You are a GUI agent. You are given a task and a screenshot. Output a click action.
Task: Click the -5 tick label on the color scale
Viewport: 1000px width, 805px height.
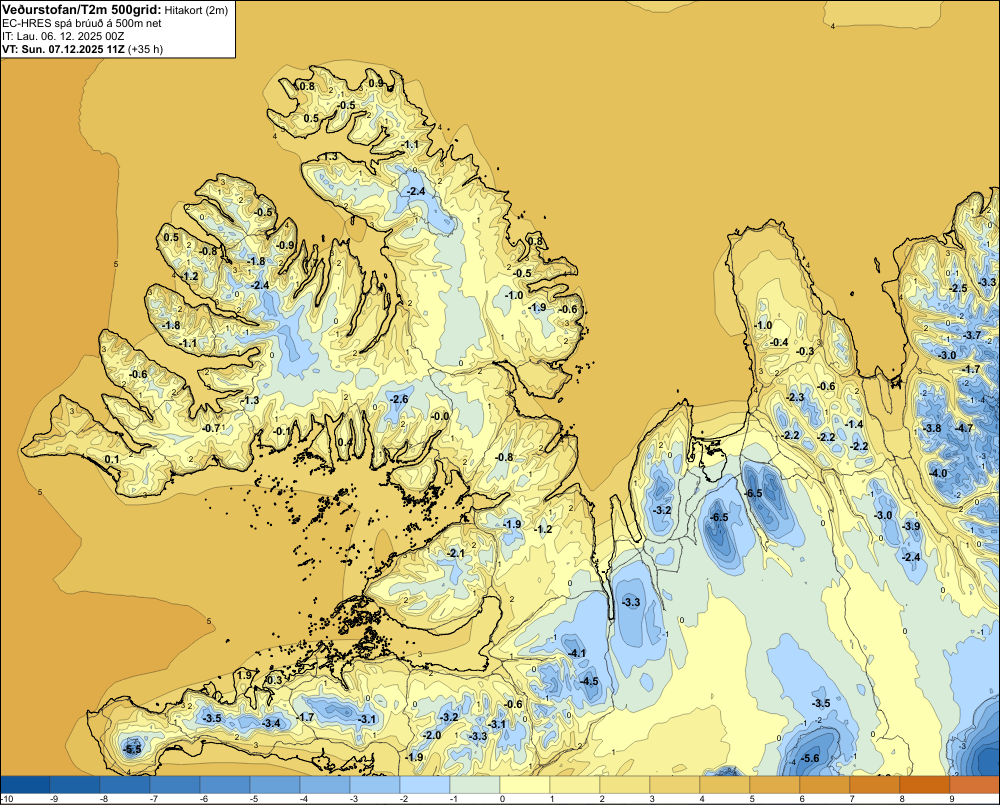pyautogui.click(x=252, y=799)
